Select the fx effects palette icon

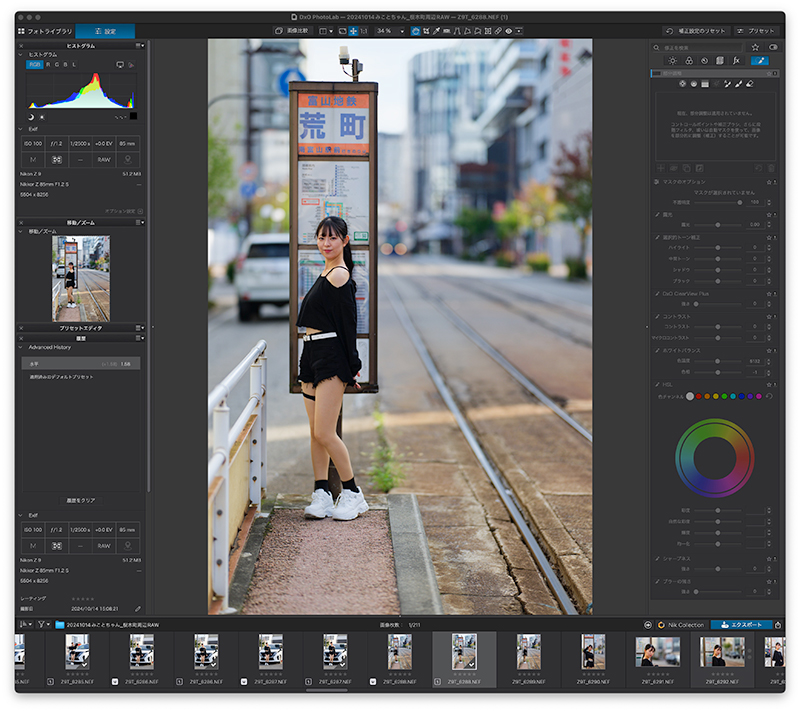pyautogui.click(x=736, y=60)
